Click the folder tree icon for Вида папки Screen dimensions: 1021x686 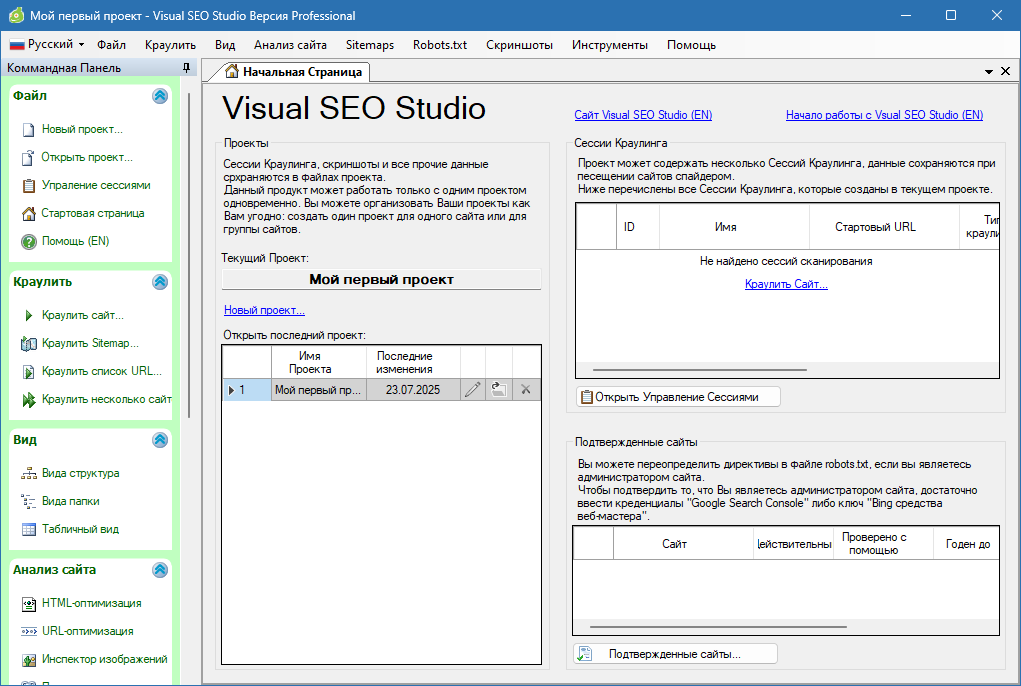29,501
